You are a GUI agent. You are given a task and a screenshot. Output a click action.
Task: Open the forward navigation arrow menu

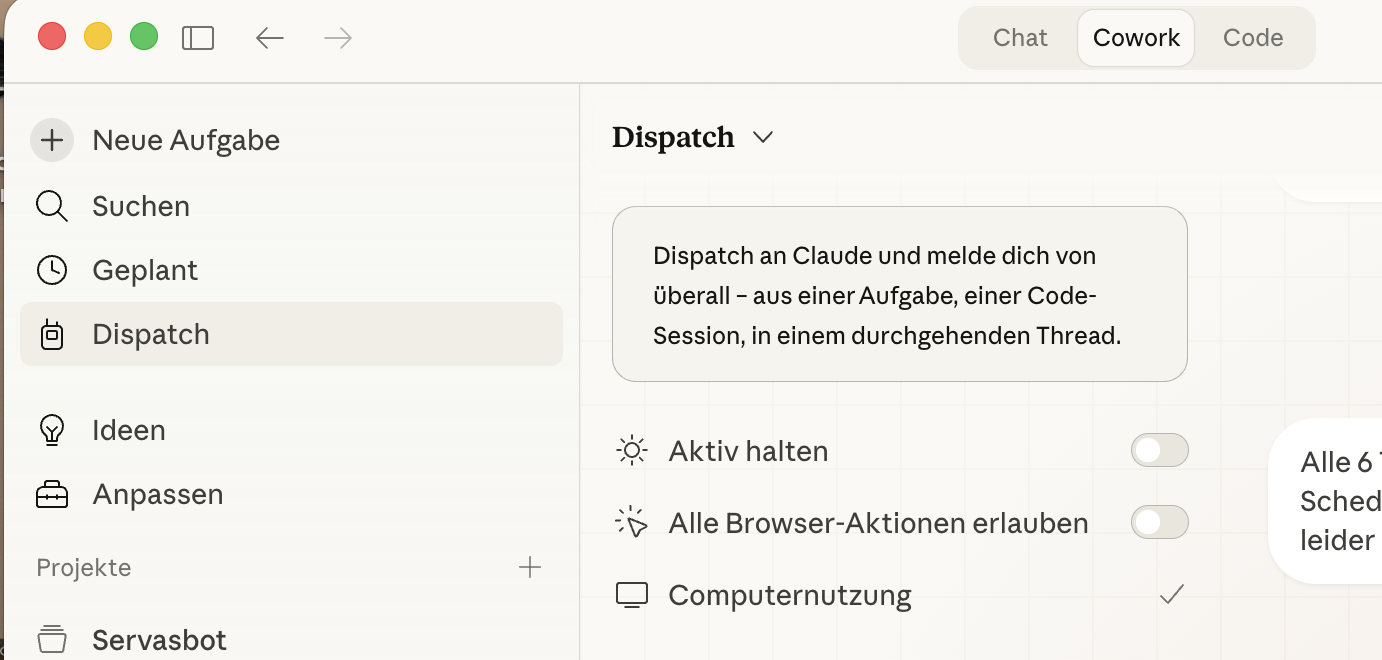point(337,37)
